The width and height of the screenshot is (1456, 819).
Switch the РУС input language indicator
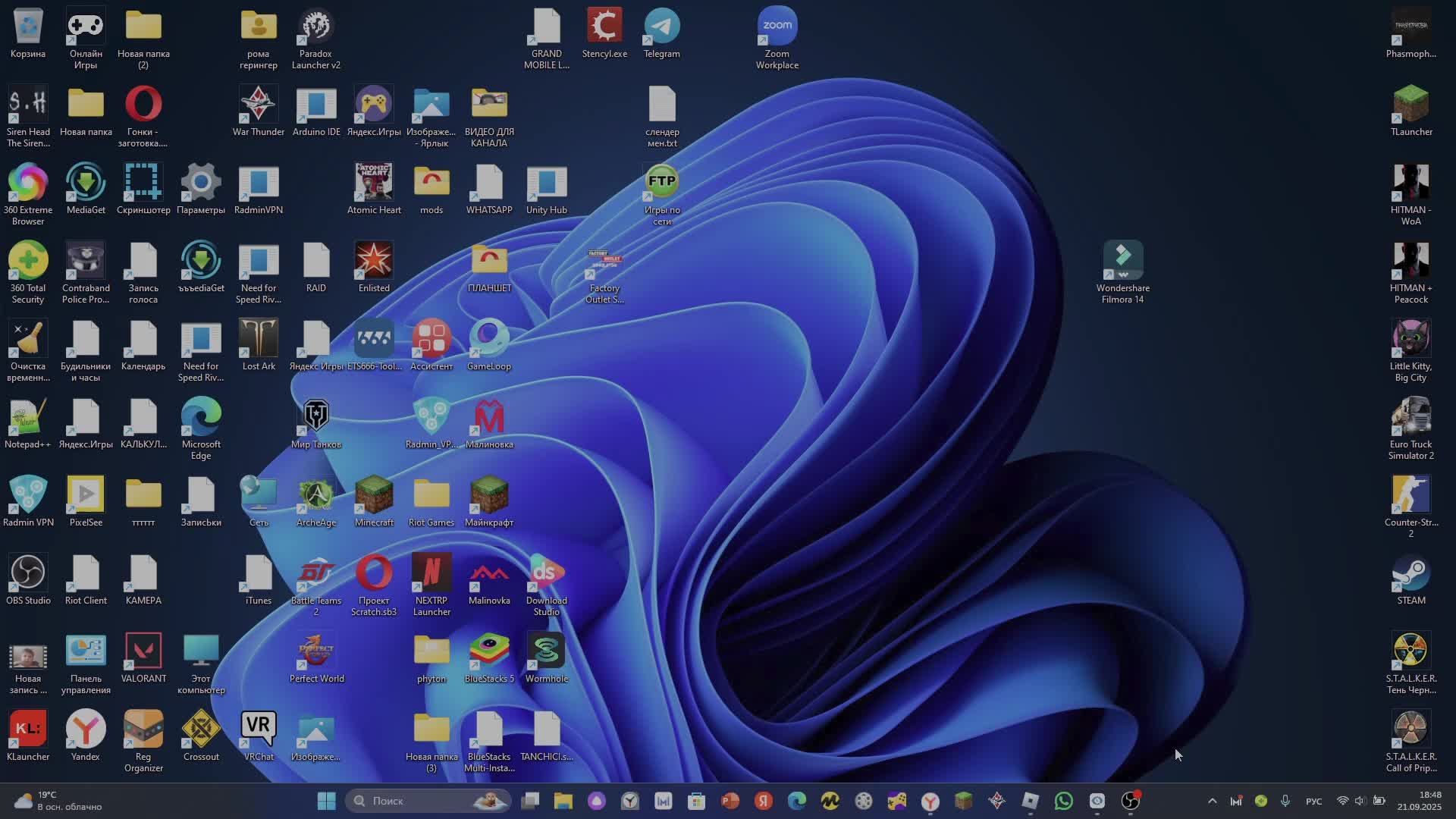(1313, 802)
